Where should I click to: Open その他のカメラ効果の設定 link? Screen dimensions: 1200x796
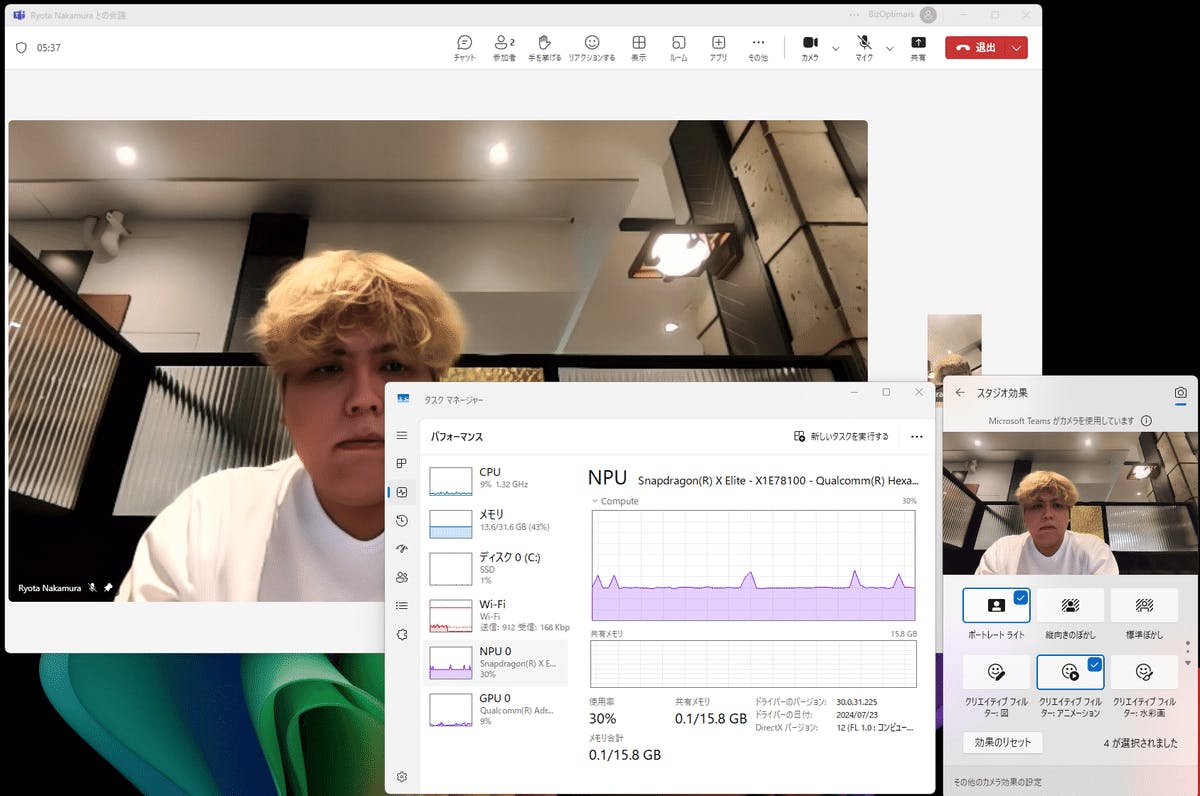pyautogui.click(x=998, y=782)
